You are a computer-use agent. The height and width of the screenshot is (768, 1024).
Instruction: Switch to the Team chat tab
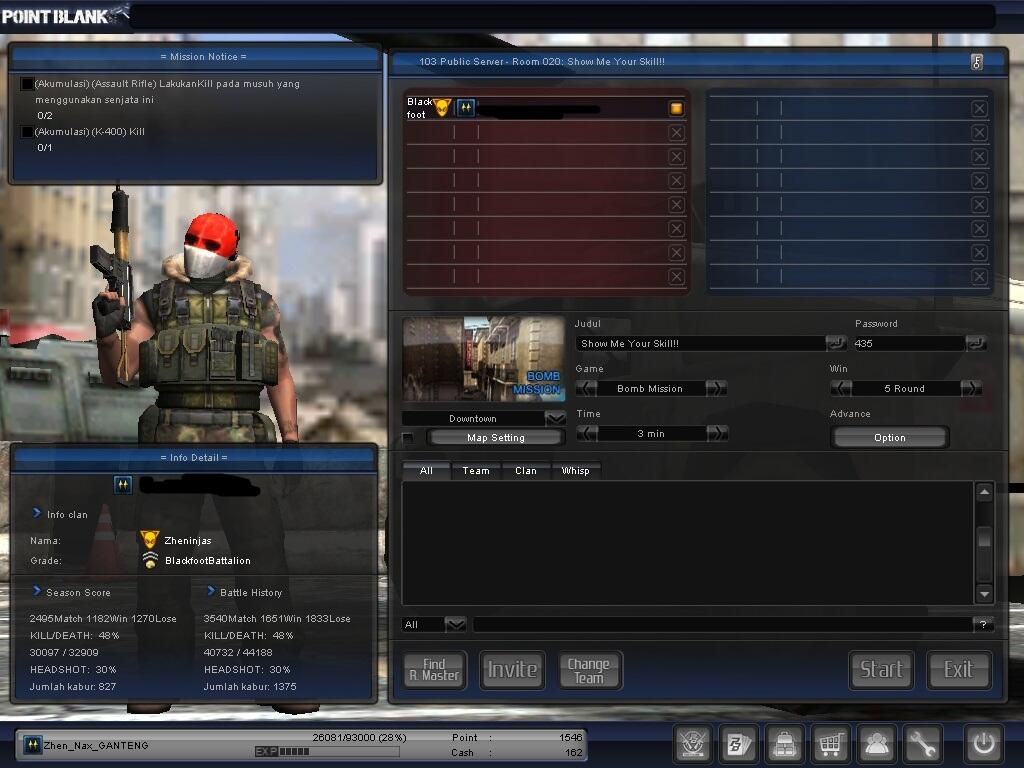[476, 470]
